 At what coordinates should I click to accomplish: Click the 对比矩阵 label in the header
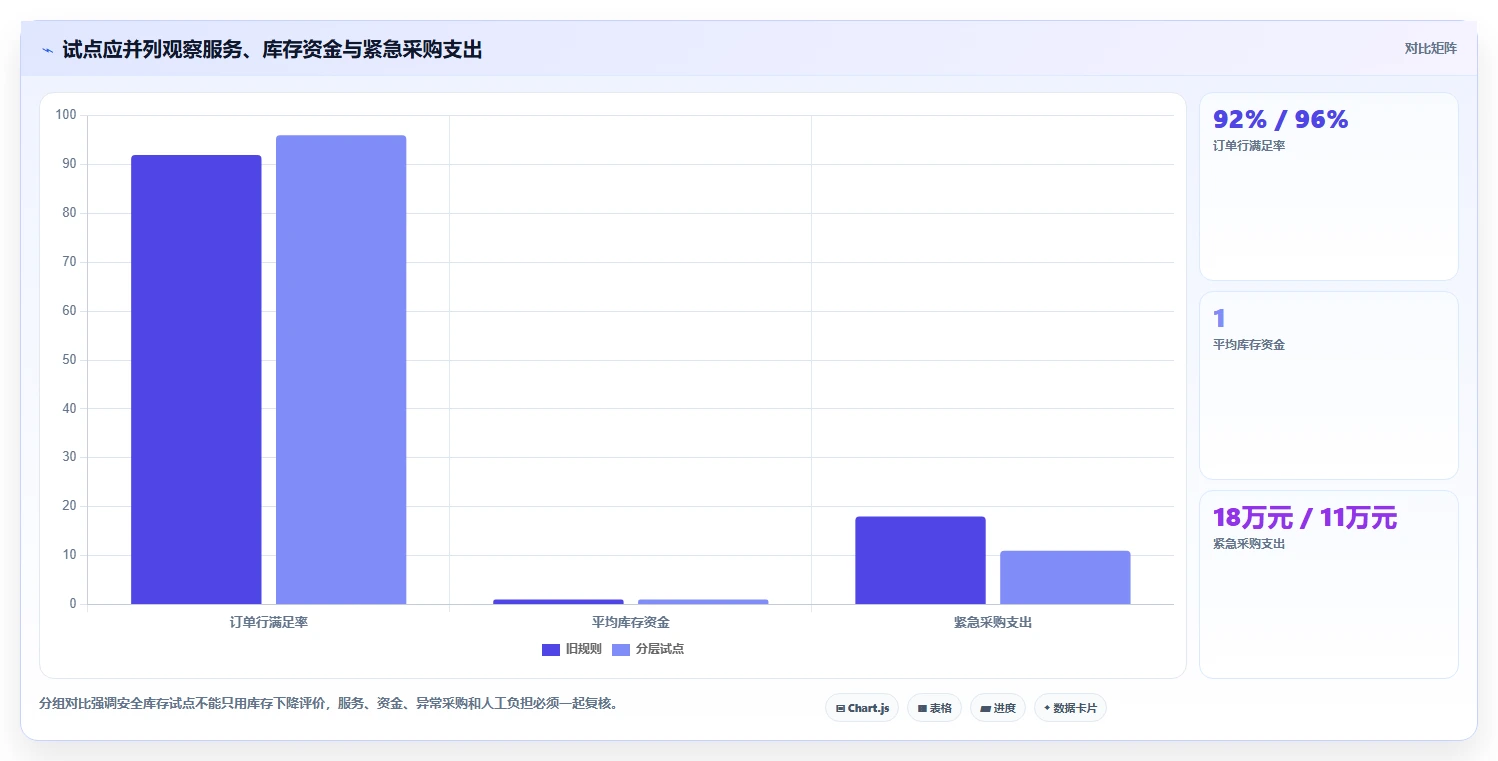(1431, 48)
